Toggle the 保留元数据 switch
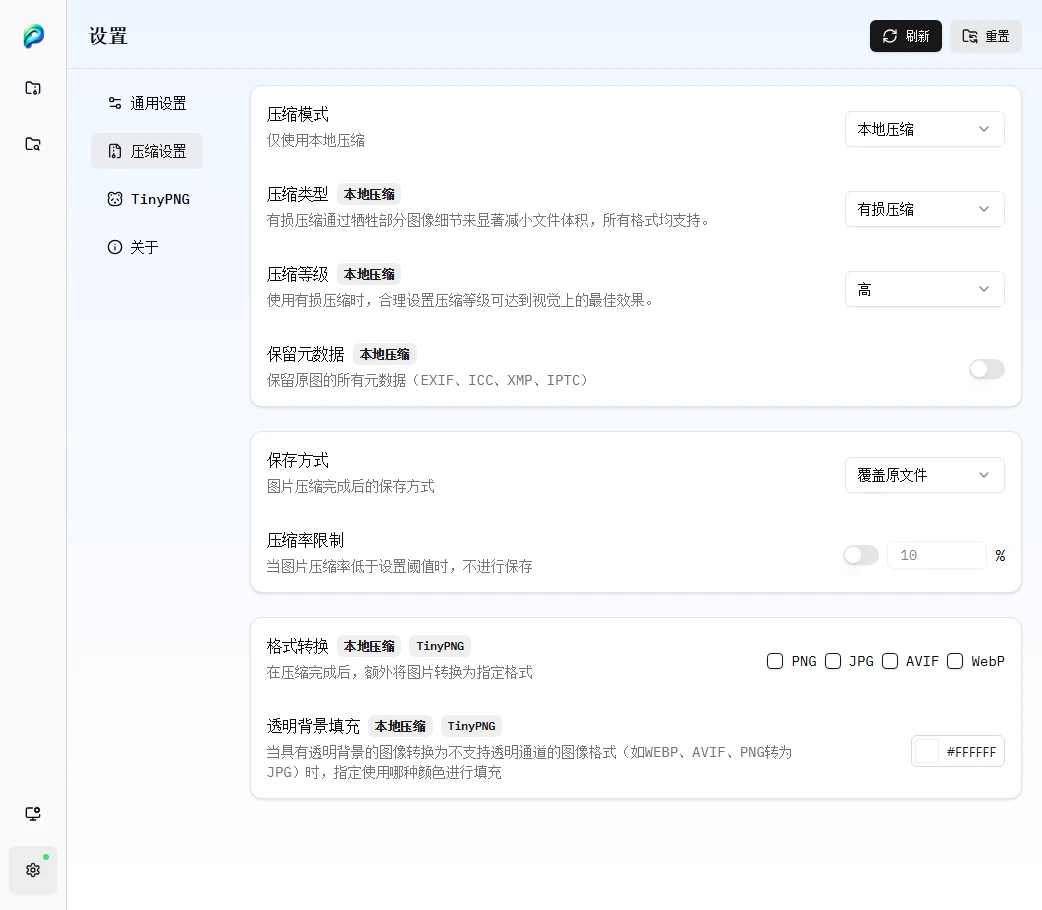1042x910 pixels. [x=986, y=369]
